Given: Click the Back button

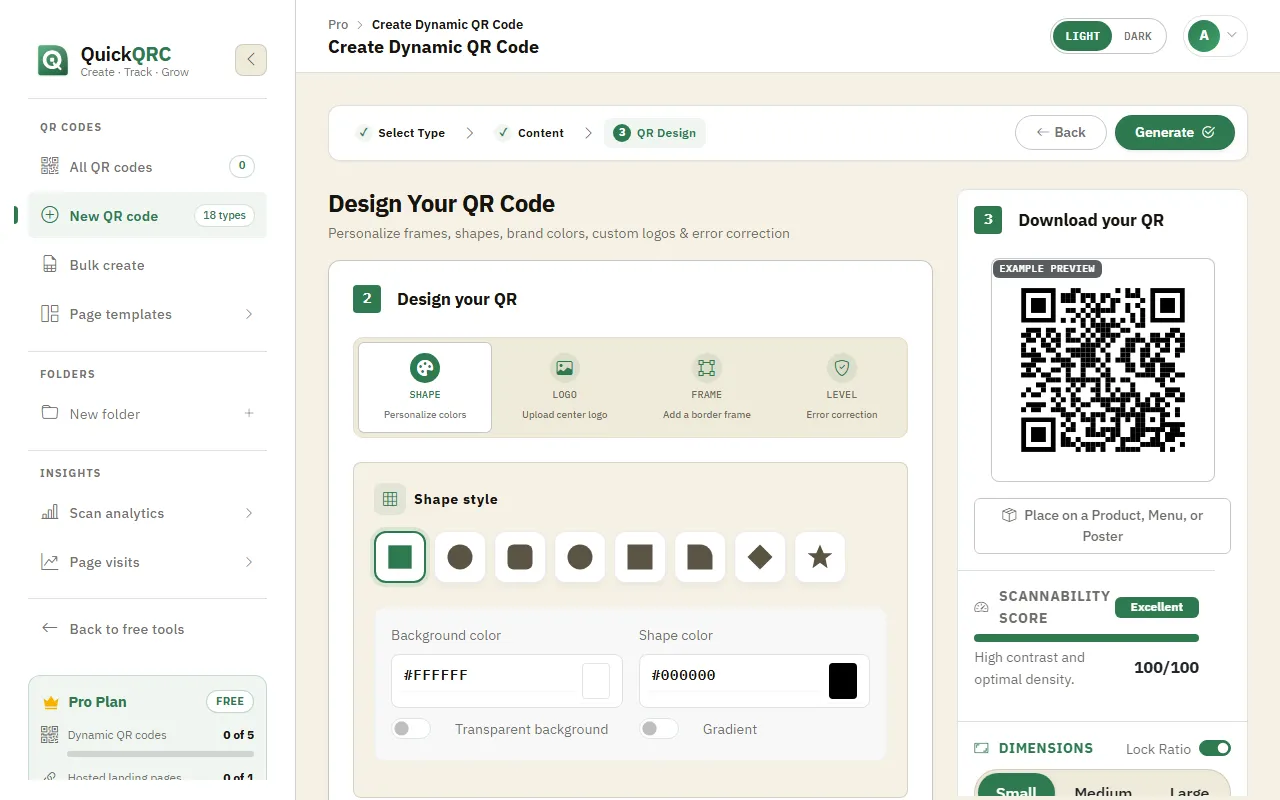Looking at the screenshot, I should click(1061, 132).
